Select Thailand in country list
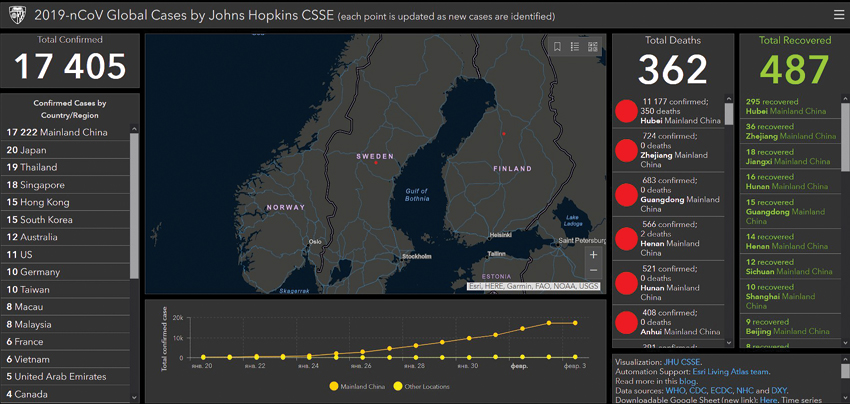This screenshot has width=850, height=404. pyautogui.click(x=66, y=168)
